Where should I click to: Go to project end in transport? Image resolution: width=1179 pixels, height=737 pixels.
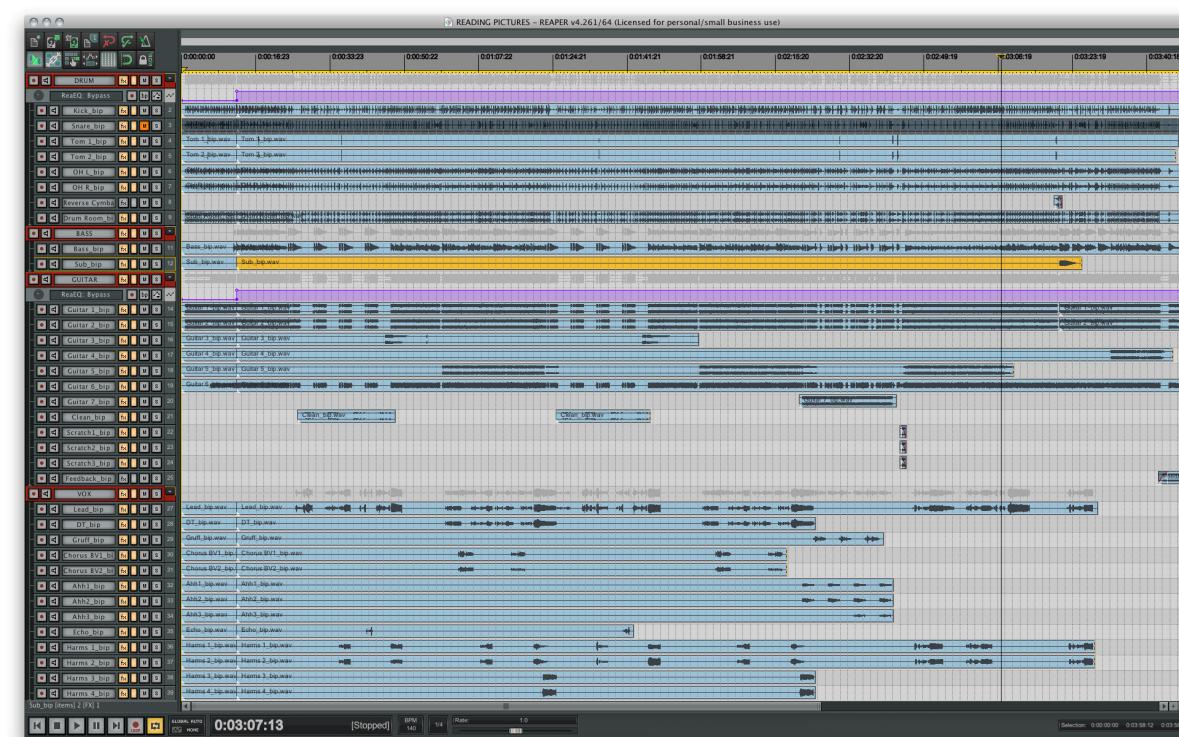click(x=115, y=726)
